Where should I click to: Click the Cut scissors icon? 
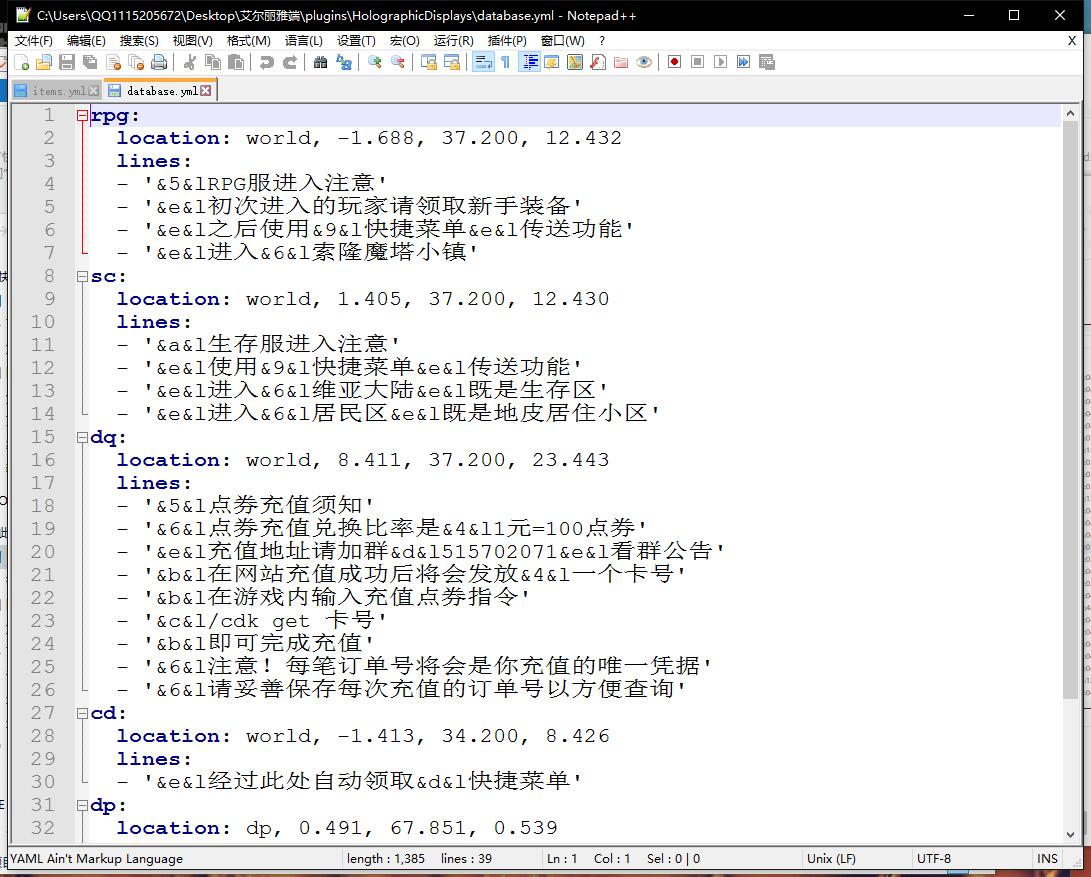[189, 63]
